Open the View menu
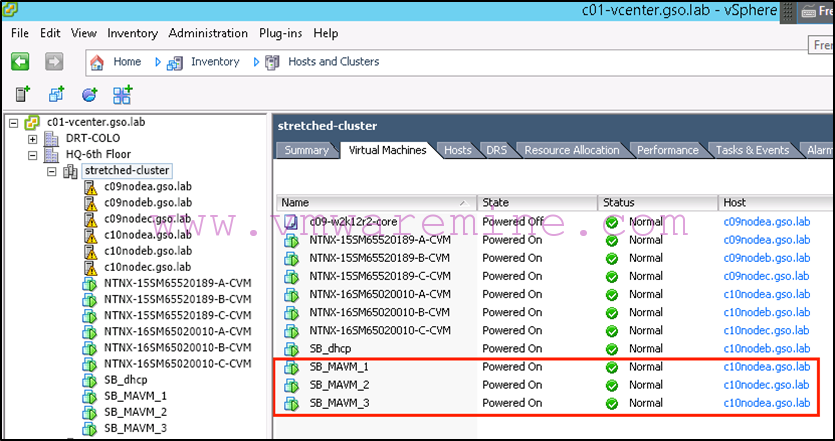 pyautogui.click(x=84, y=33)
